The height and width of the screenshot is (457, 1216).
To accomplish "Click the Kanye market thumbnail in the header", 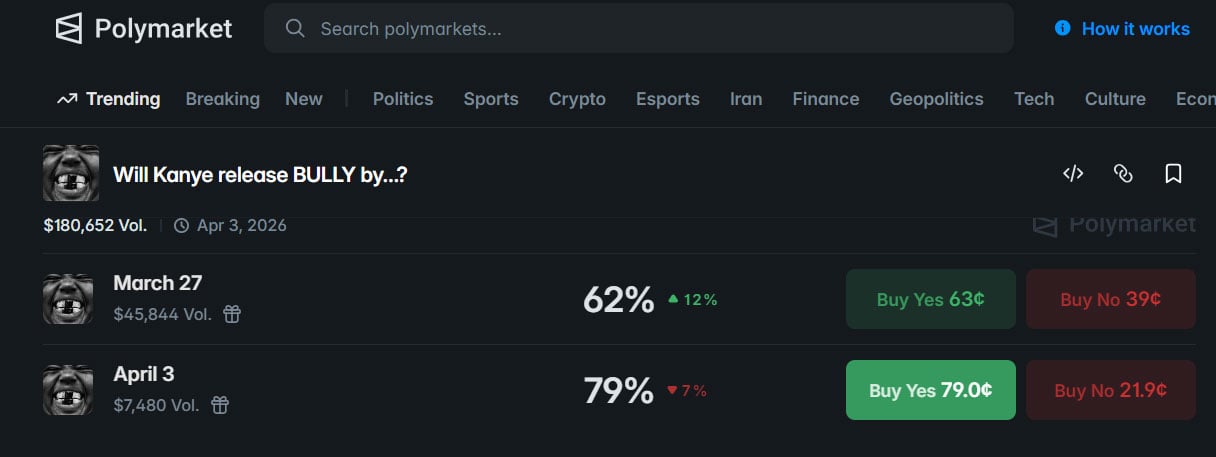I will [x=71, y=173].
